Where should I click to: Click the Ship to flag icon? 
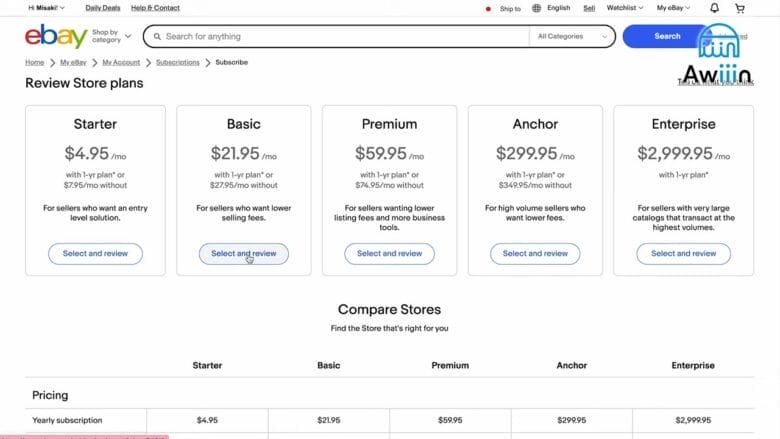point(488,8)
